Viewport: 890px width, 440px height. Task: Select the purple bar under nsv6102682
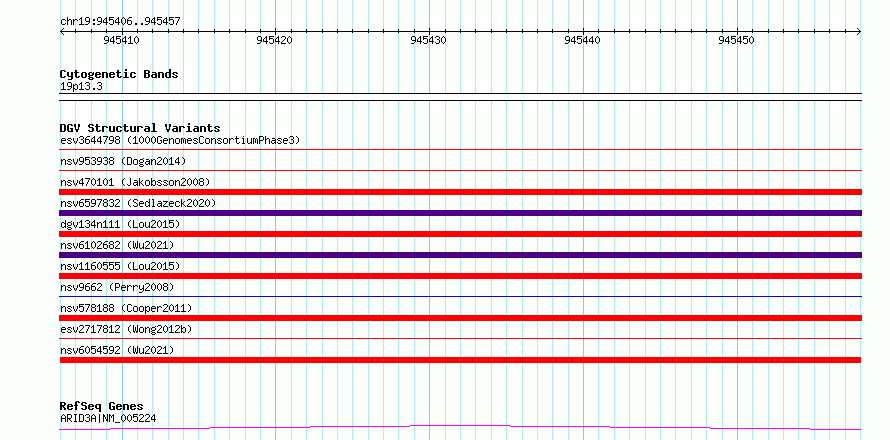point(461,255)
